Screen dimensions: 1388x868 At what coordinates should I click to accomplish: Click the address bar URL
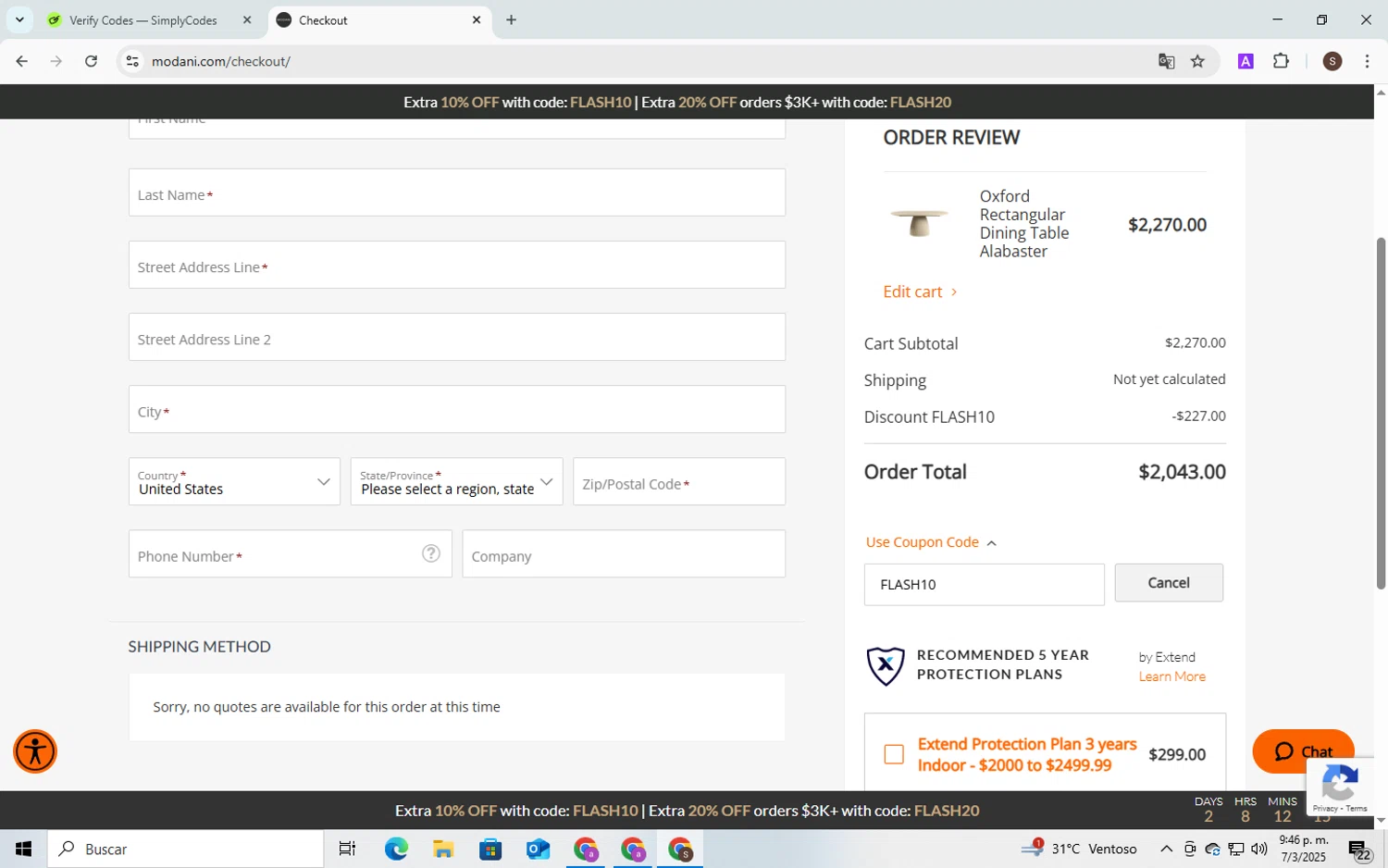coord(221,61)
